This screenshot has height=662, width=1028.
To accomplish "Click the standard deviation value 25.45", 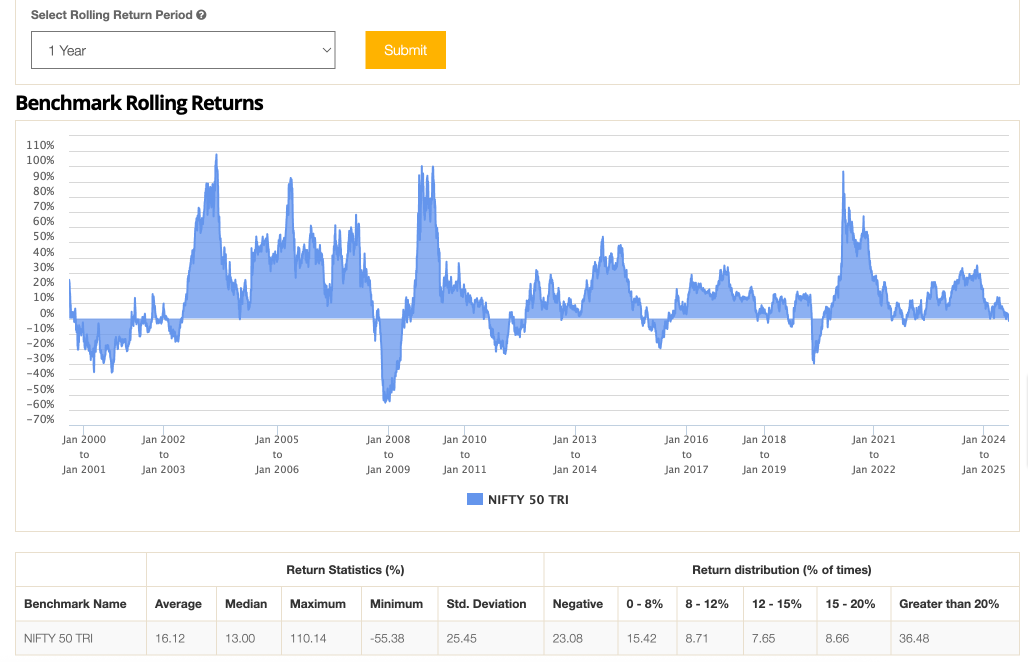I will pos(462,638).
